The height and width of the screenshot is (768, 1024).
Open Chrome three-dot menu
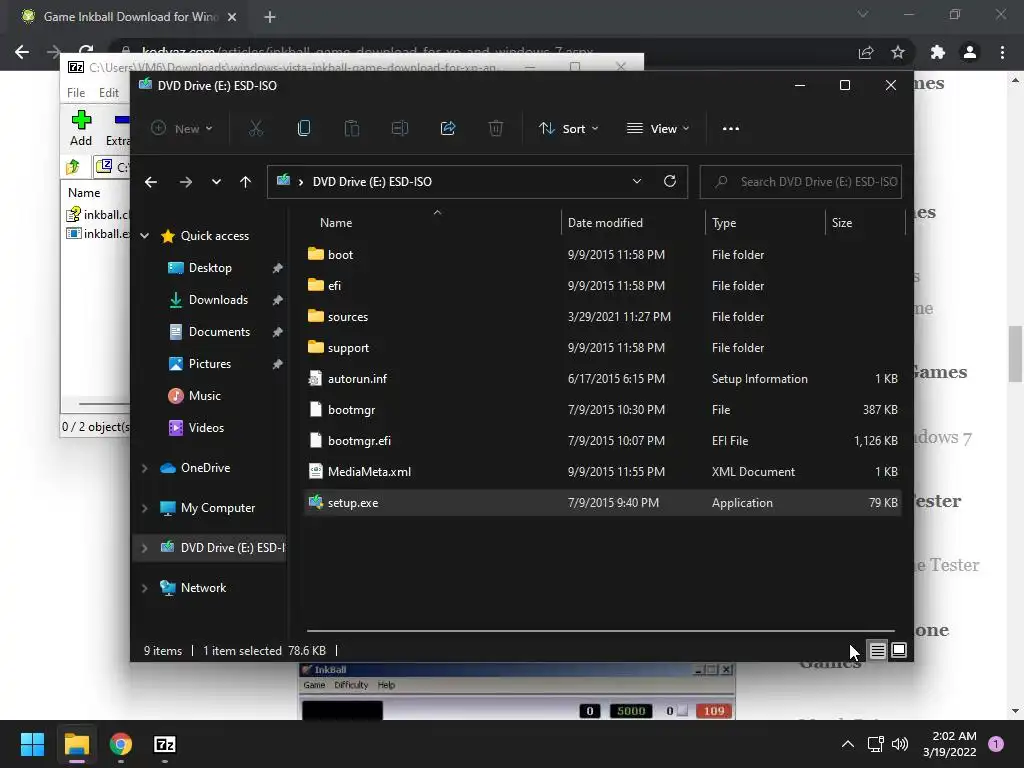click(1002, 52)
